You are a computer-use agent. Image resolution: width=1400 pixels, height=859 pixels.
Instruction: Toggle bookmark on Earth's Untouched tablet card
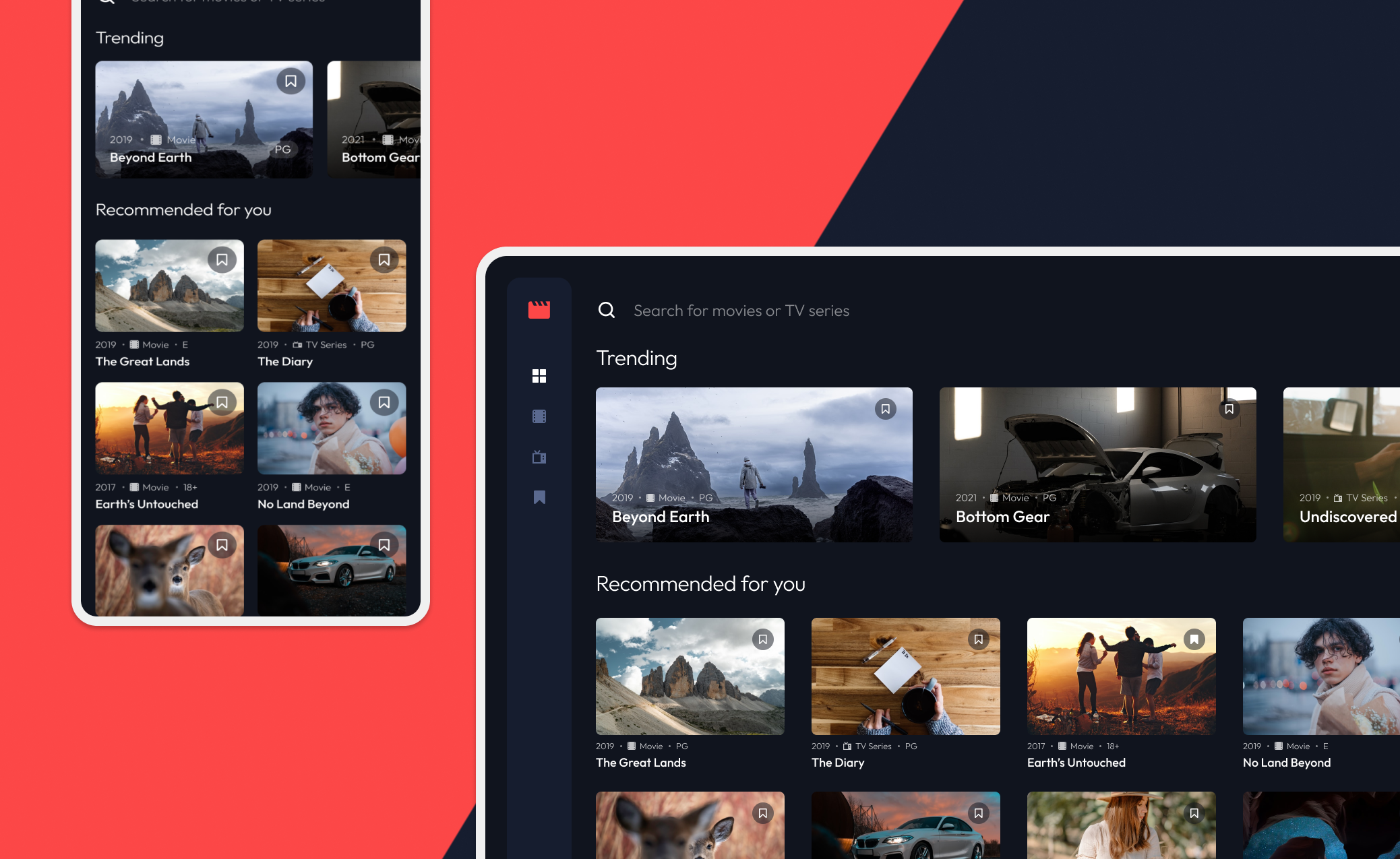click(1194, 639)
